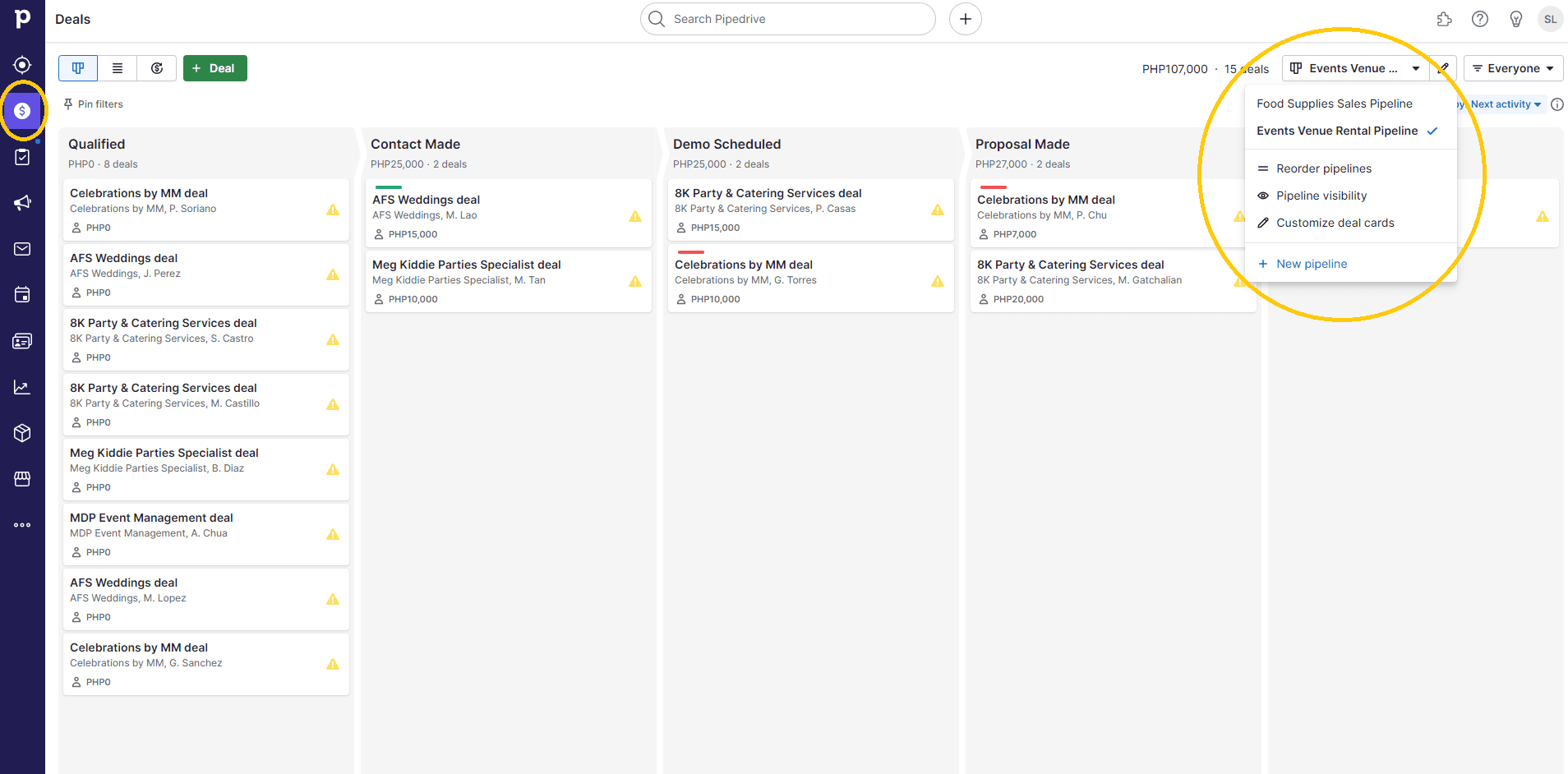The height and width of the screenshot is (774, 1568).
Task: Open the Products box sidebar icon
Action: (x=22, y=433)
